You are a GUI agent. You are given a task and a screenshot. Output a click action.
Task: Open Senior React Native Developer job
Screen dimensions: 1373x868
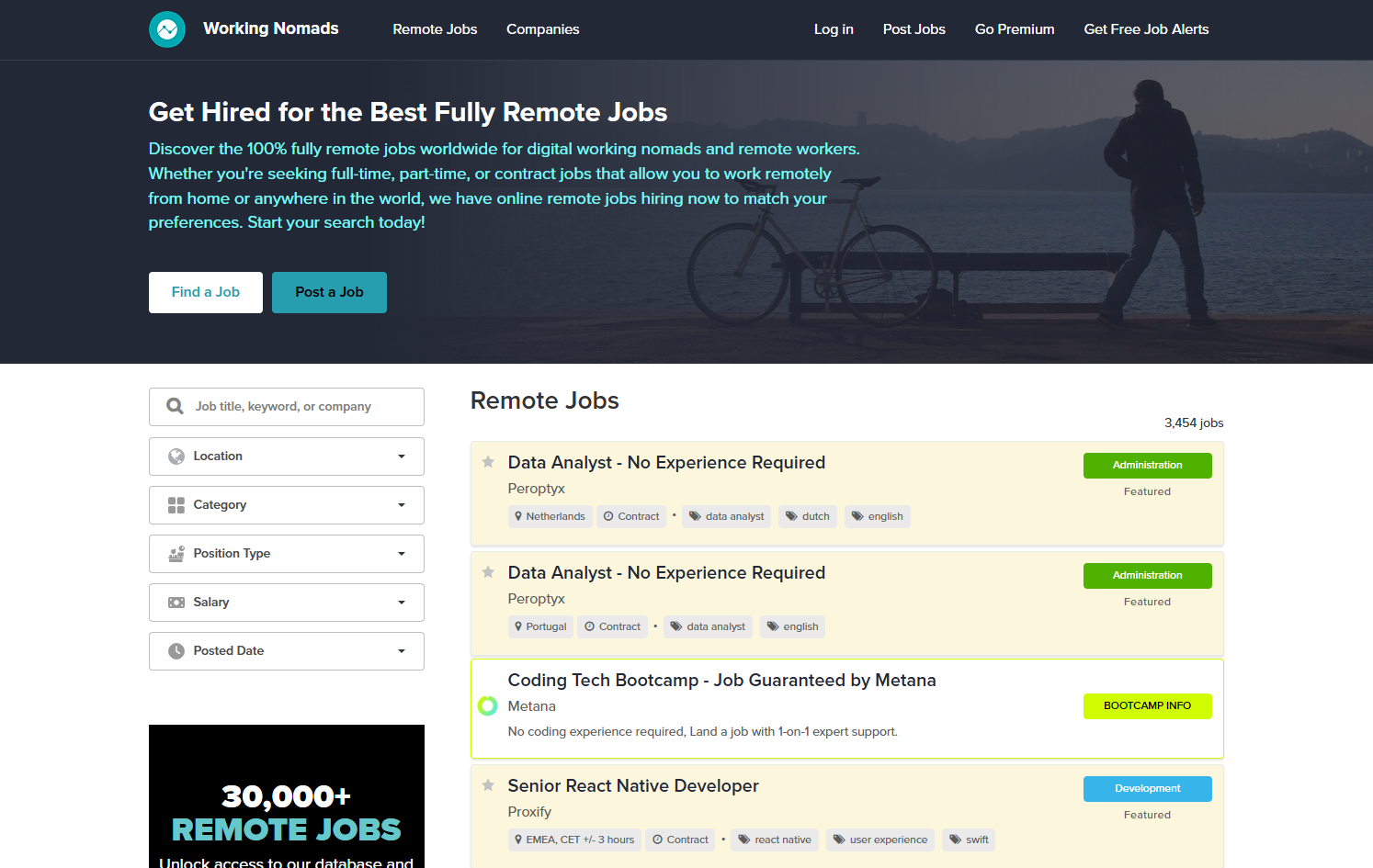pos(633,786)
